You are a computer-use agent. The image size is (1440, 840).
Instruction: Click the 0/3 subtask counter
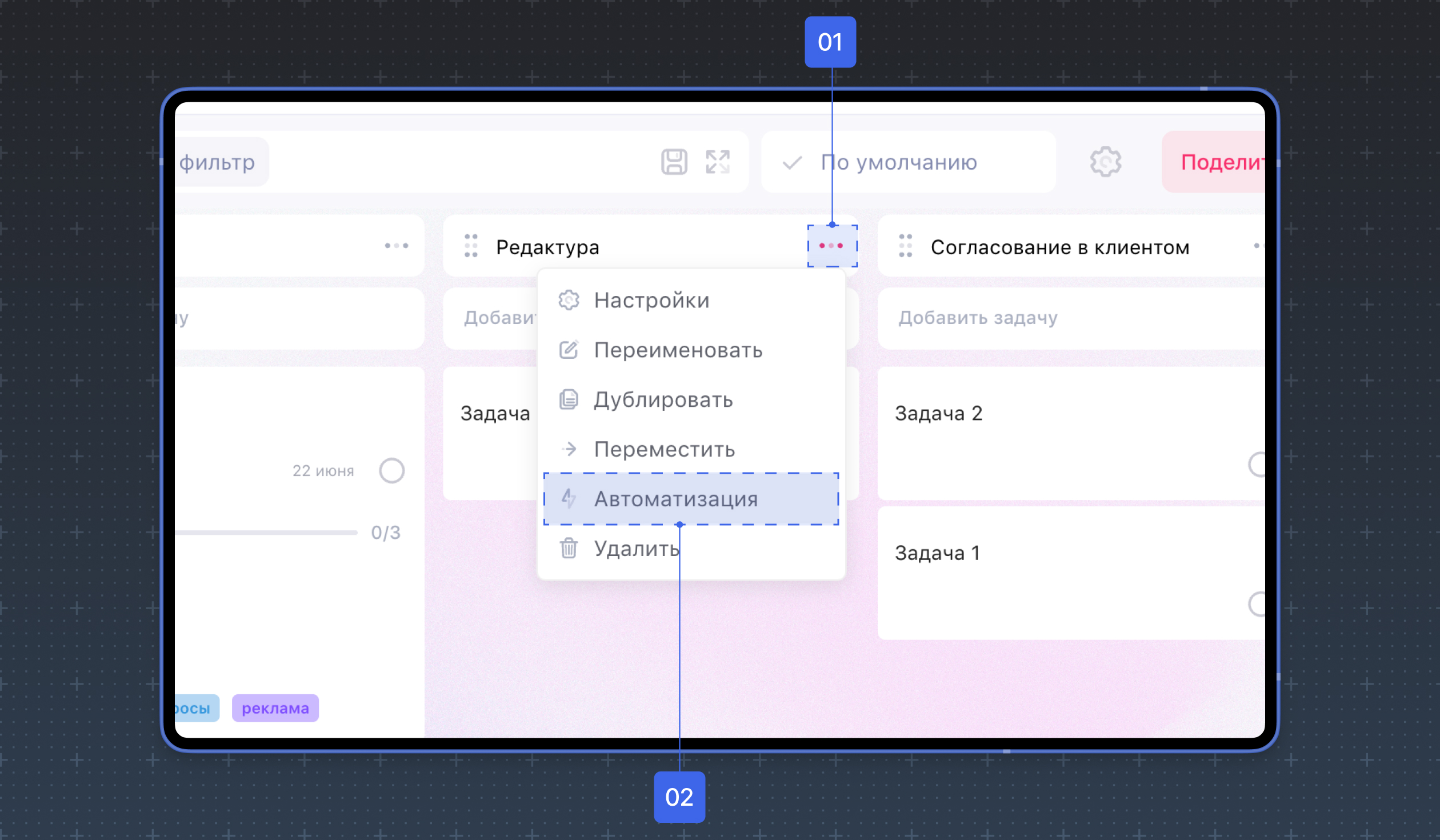pyautogui.click(x=386, y=533)
